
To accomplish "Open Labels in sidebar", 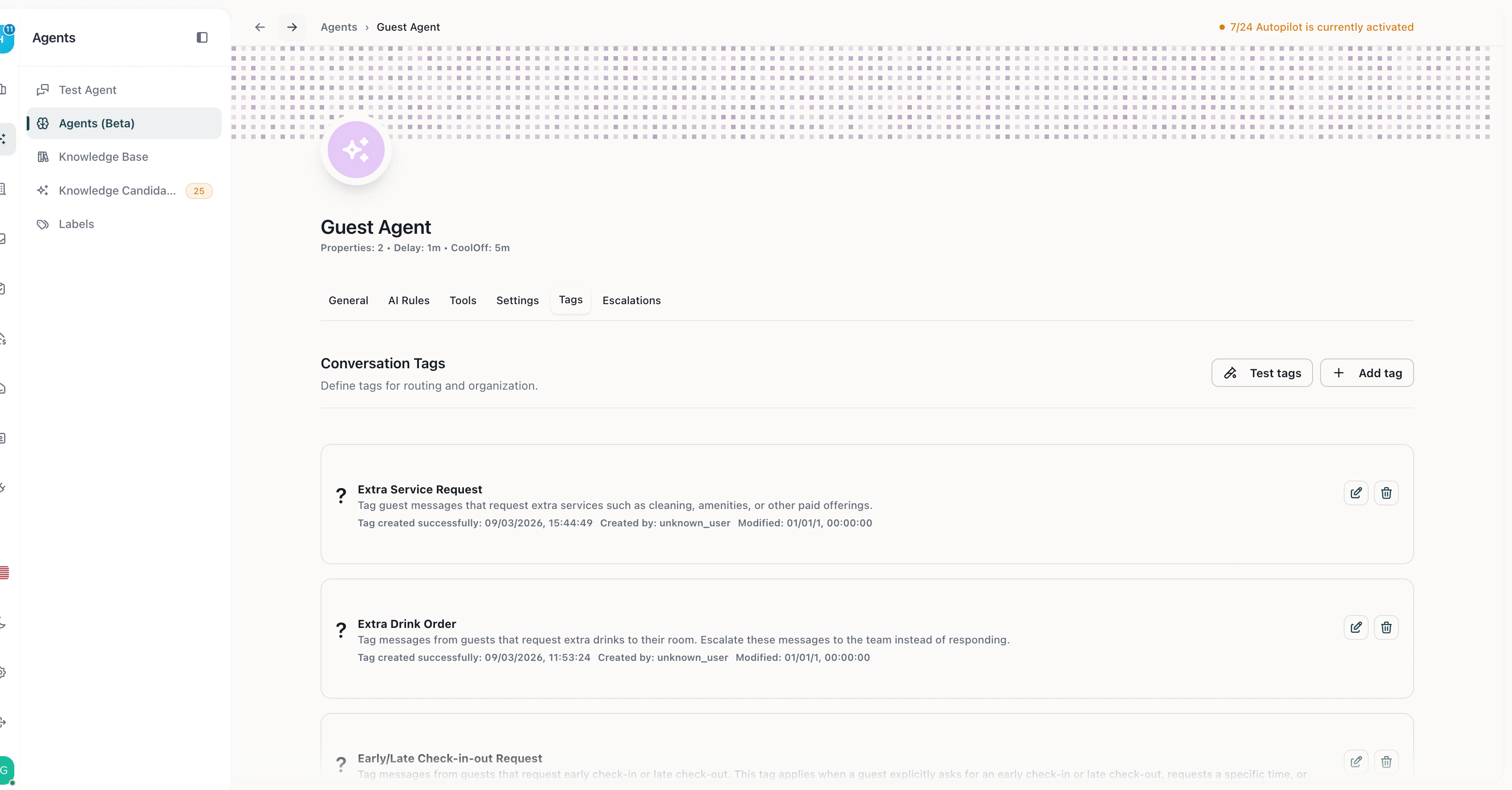I will click(x=76, y=224).
